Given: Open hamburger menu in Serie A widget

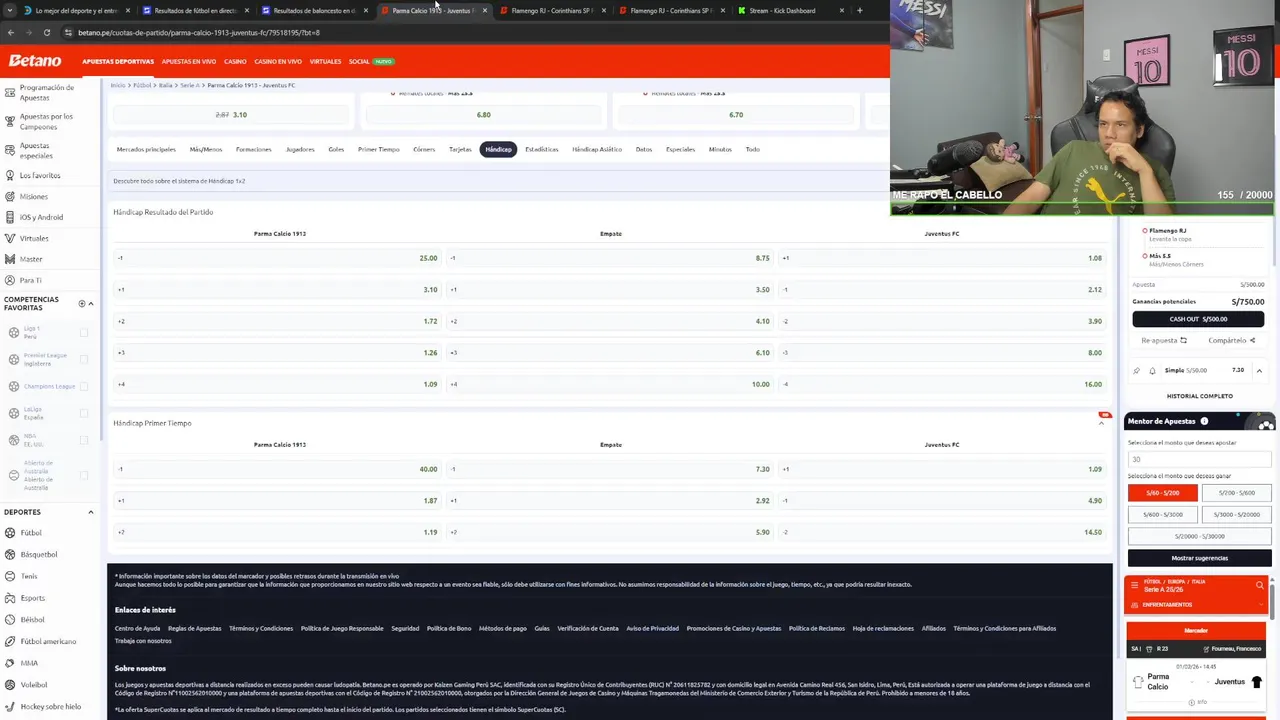Looking at the screenshot, I should point(1136,585).
